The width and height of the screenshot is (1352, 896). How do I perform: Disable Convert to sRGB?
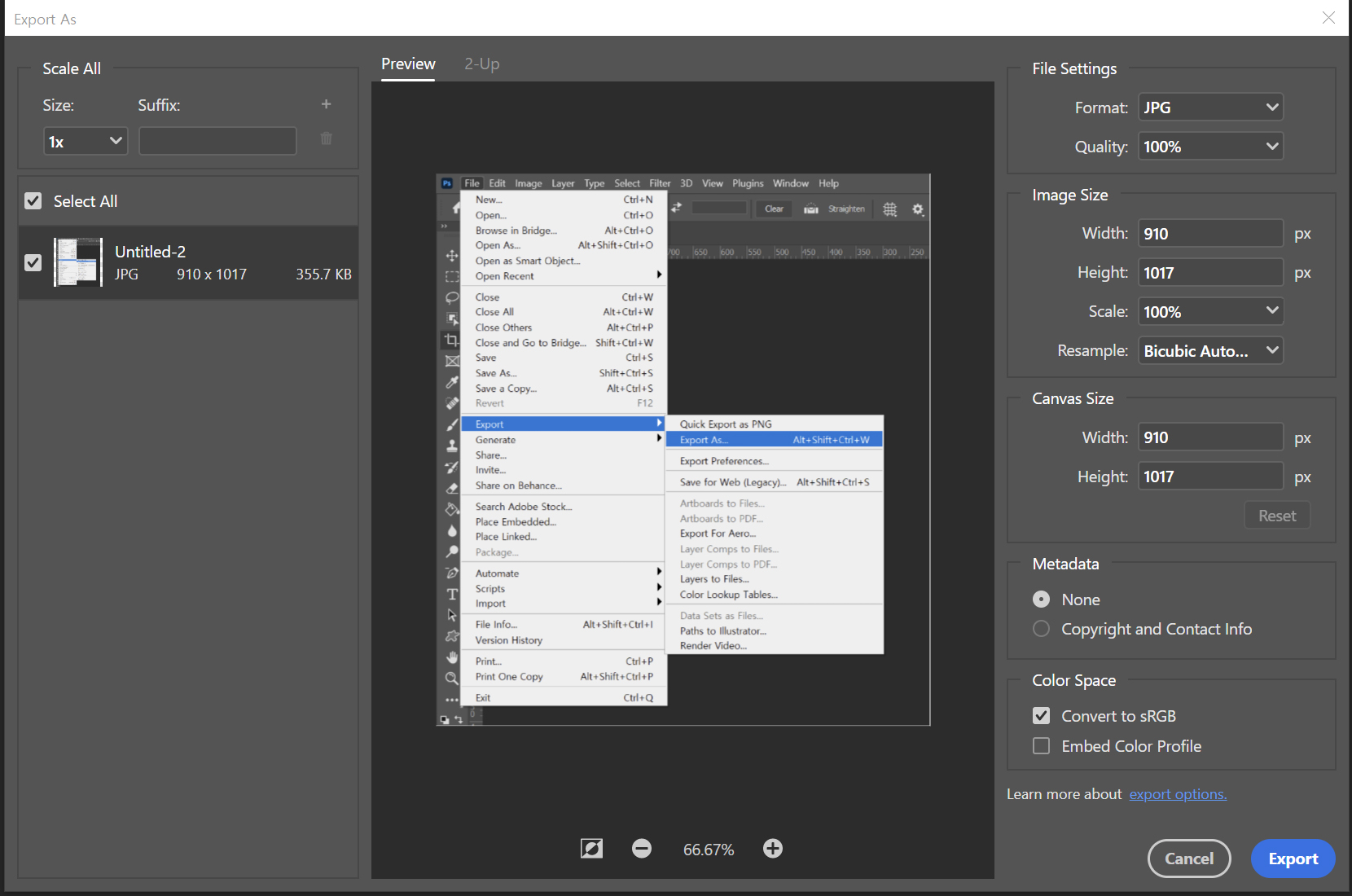click(x=1041, y=716)
